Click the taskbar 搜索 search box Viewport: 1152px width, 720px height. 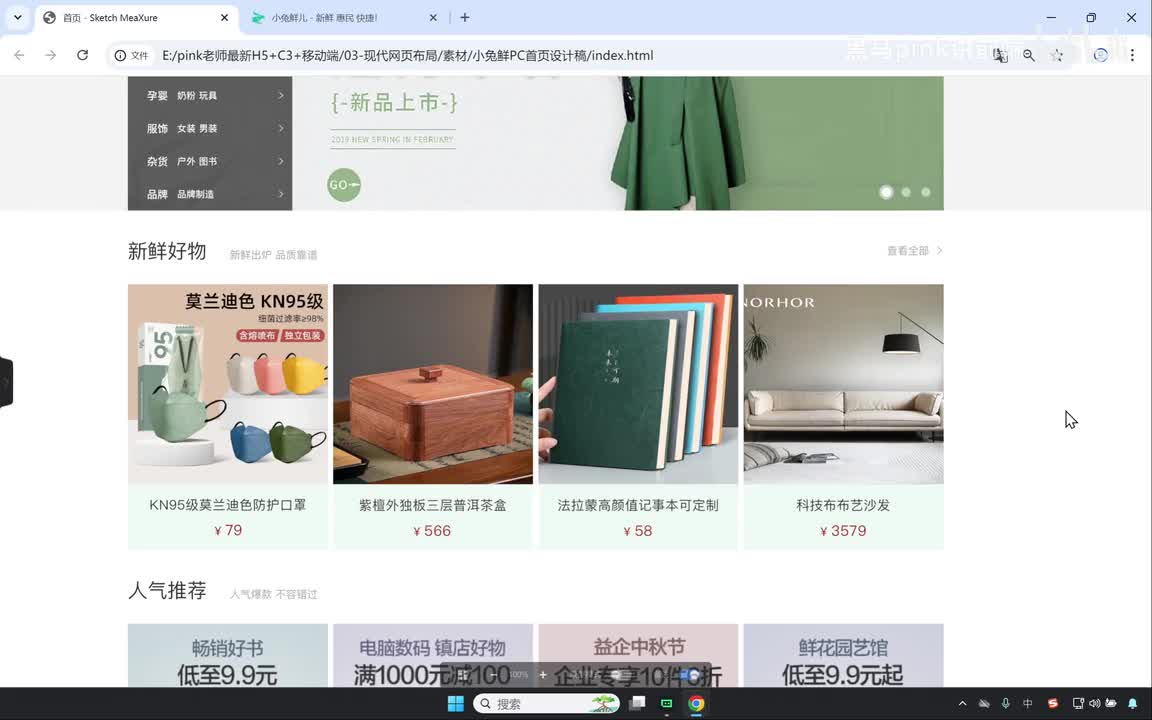546,704
